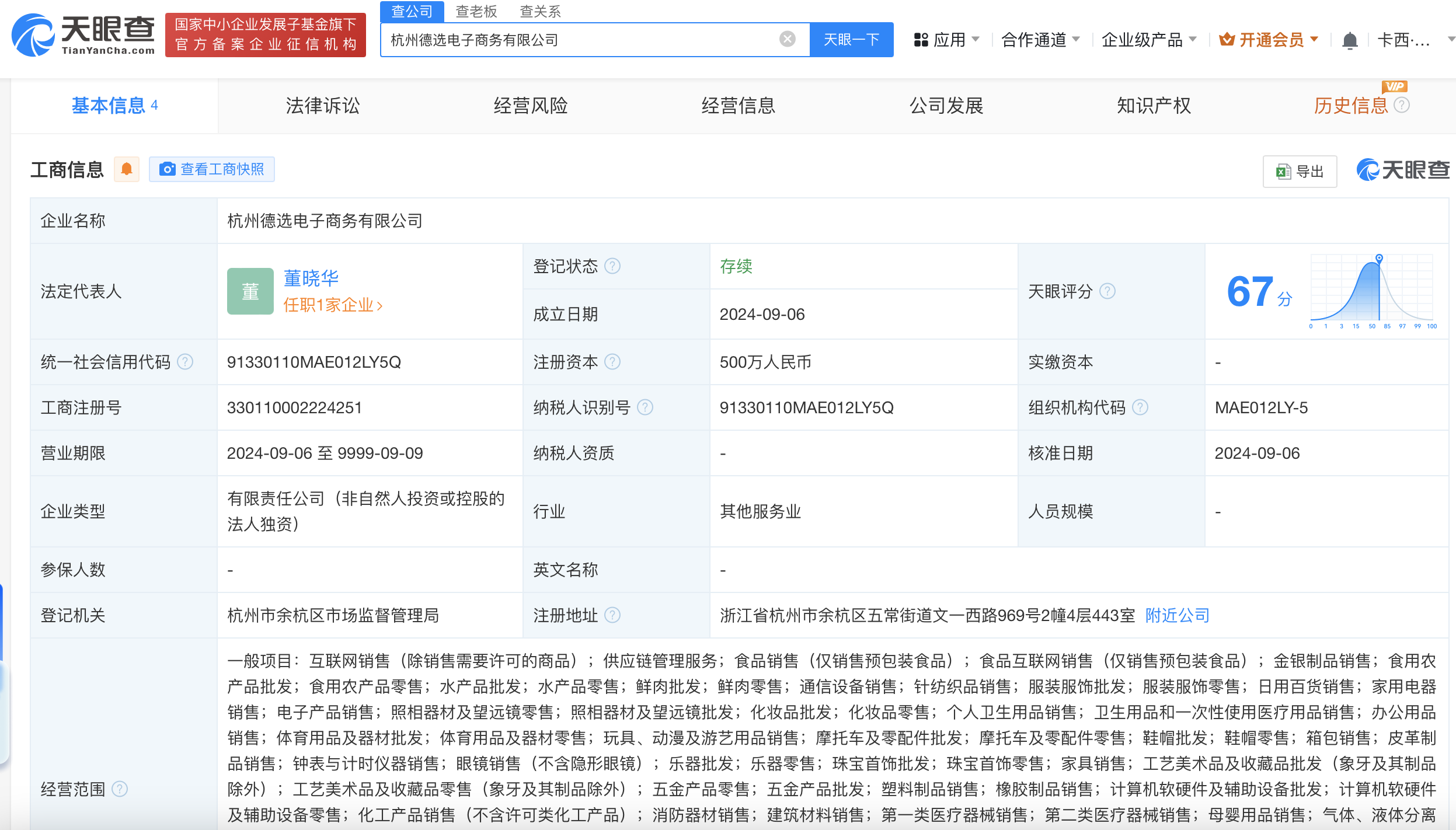Screen dimensions: 1456x830
Task: Click the 附近公司 link near the address
Action: [x=1176, y=615]
